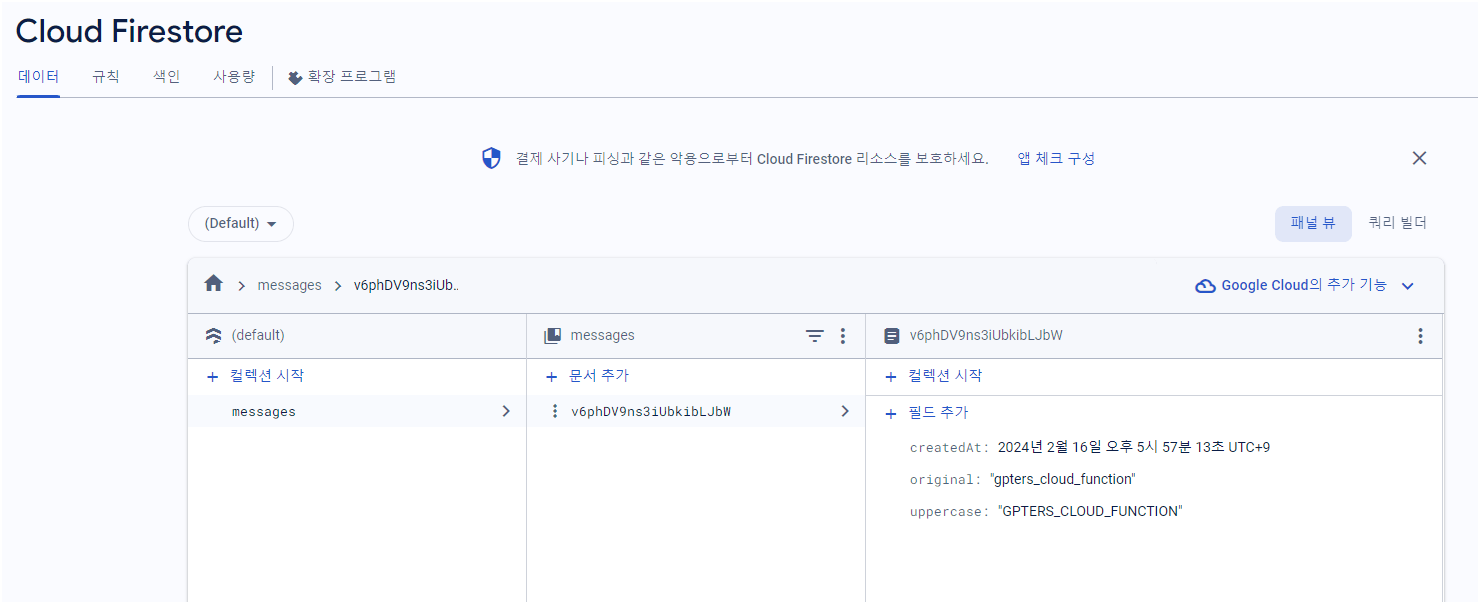Click the Cloud Firestore page title

(x=129, y=31)
